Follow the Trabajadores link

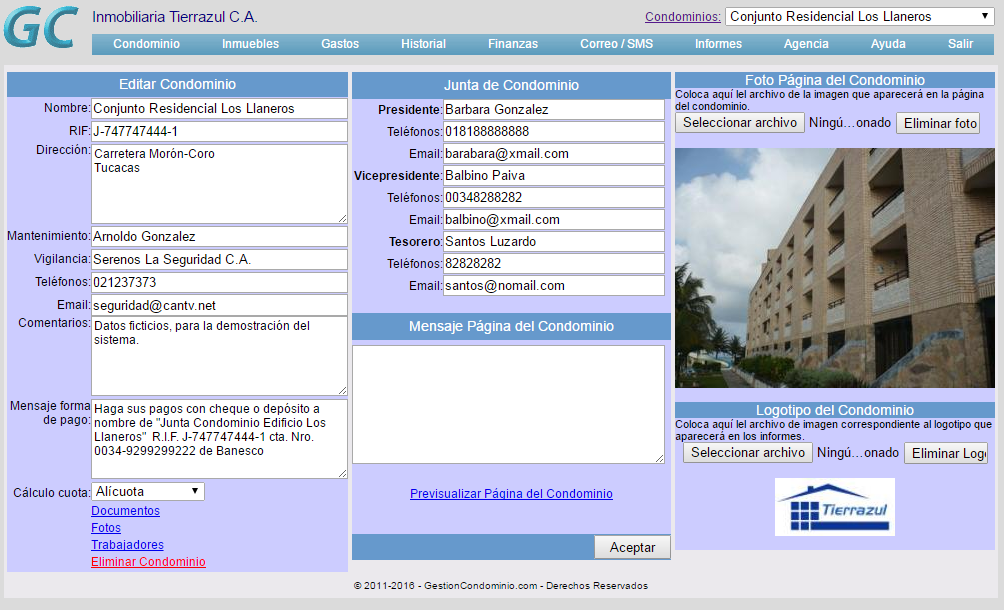click(127, 545)
